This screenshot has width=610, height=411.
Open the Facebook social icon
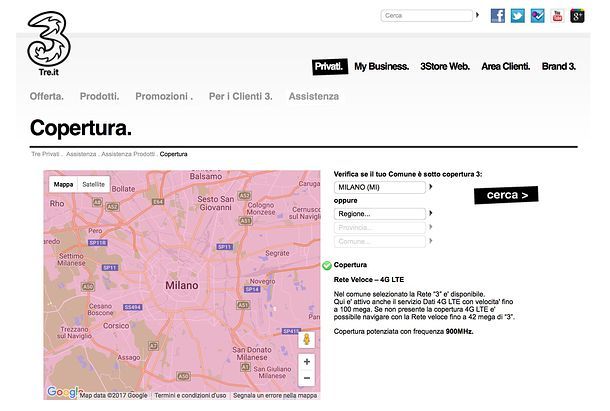point(498,16)
